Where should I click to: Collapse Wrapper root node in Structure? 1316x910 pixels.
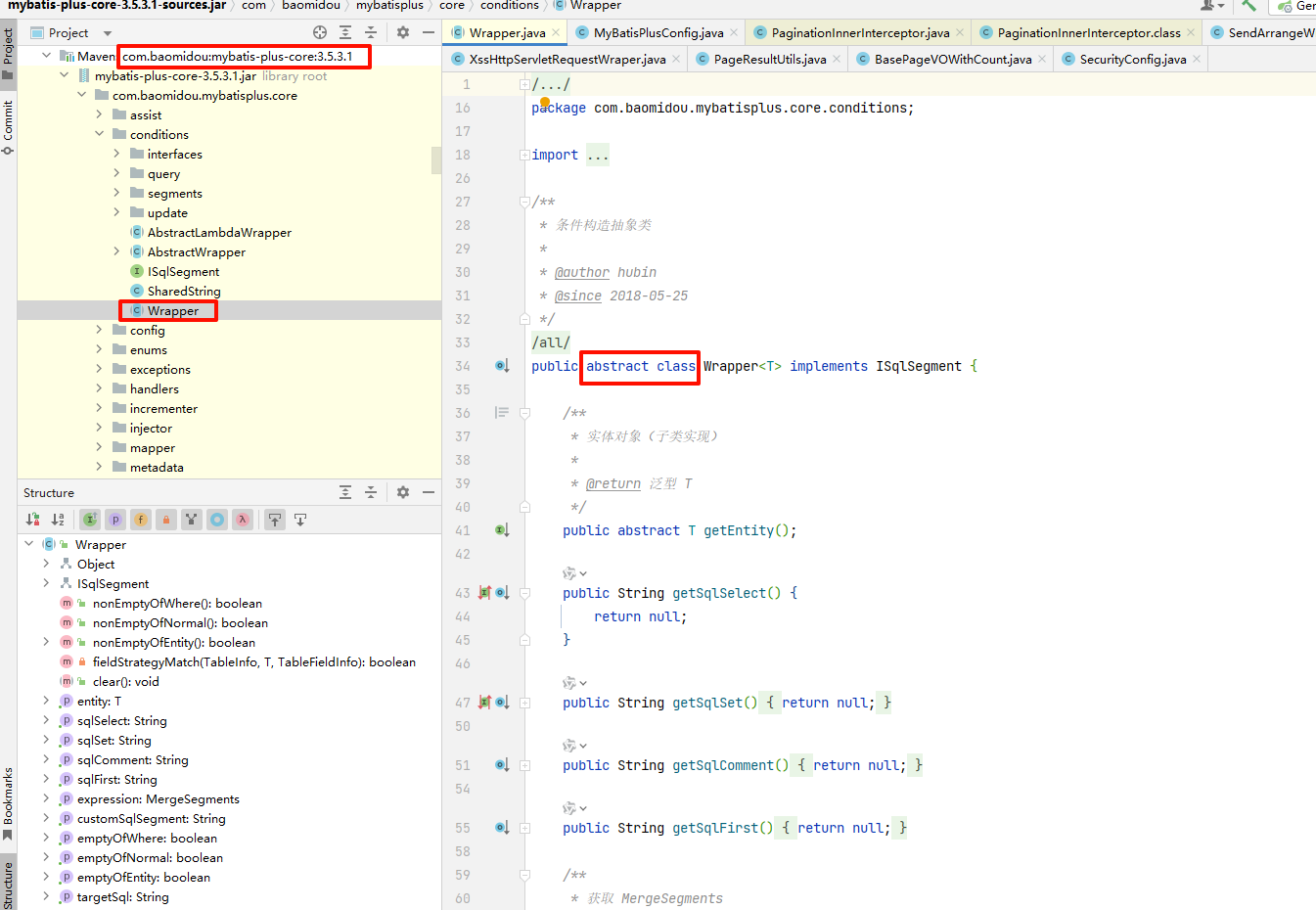28,544
